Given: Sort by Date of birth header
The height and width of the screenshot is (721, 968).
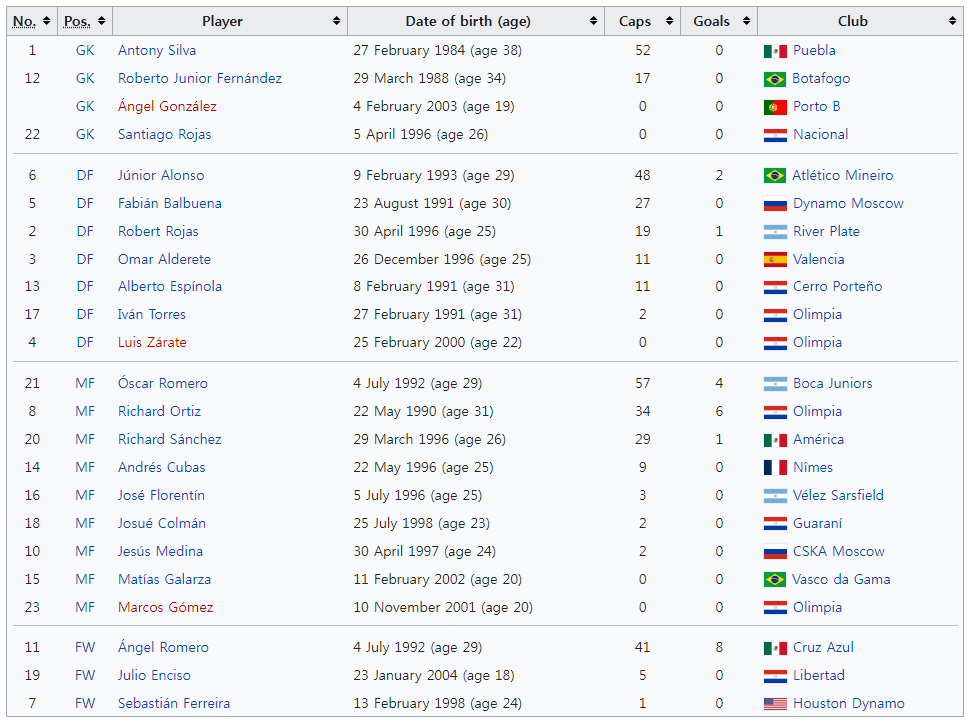Looking at the screenshot, I should click(475, 21).
